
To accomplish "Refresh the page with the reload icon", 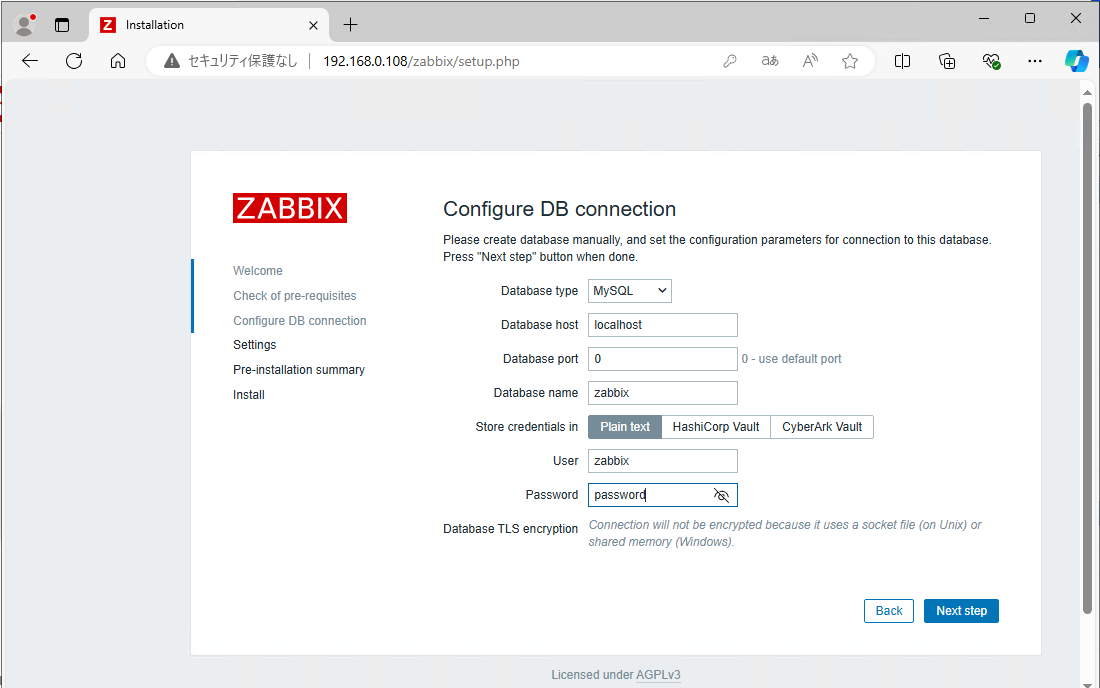I will point(73,61).
